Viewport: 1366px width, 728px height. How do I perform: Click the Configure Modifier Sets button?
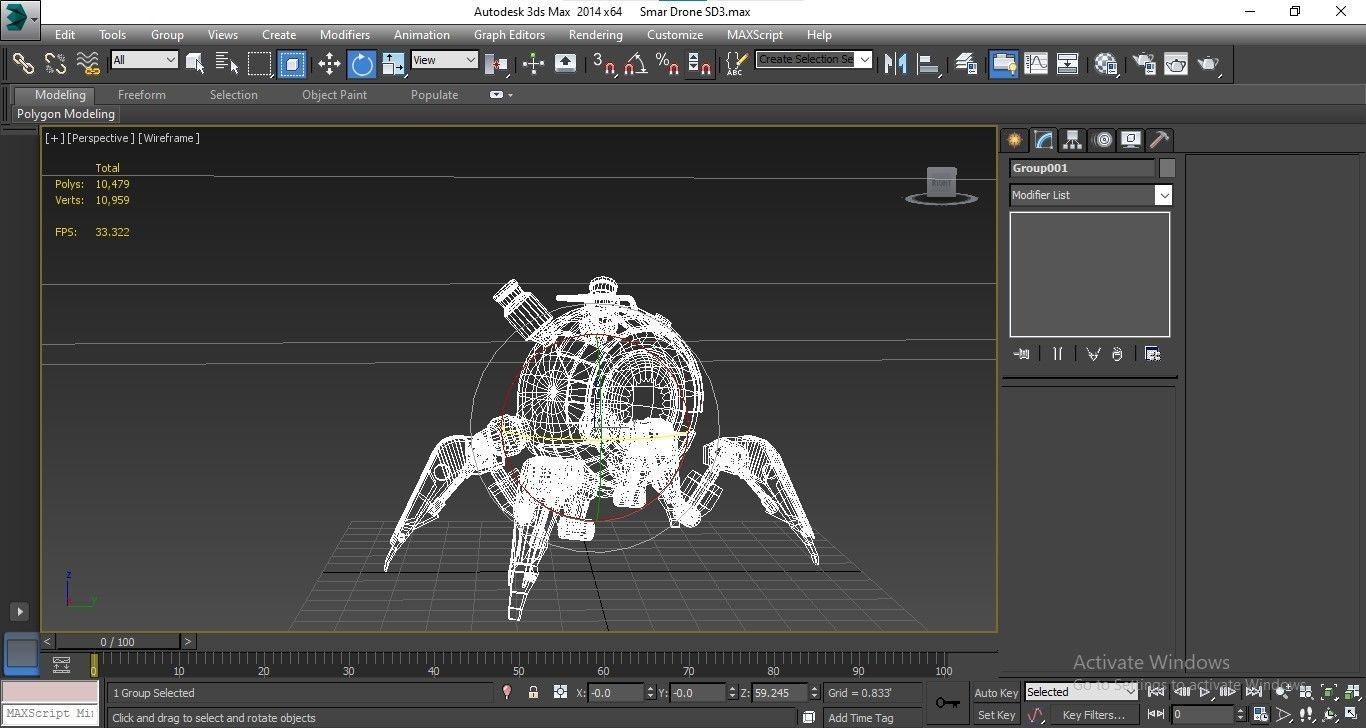pos(1152,354)
